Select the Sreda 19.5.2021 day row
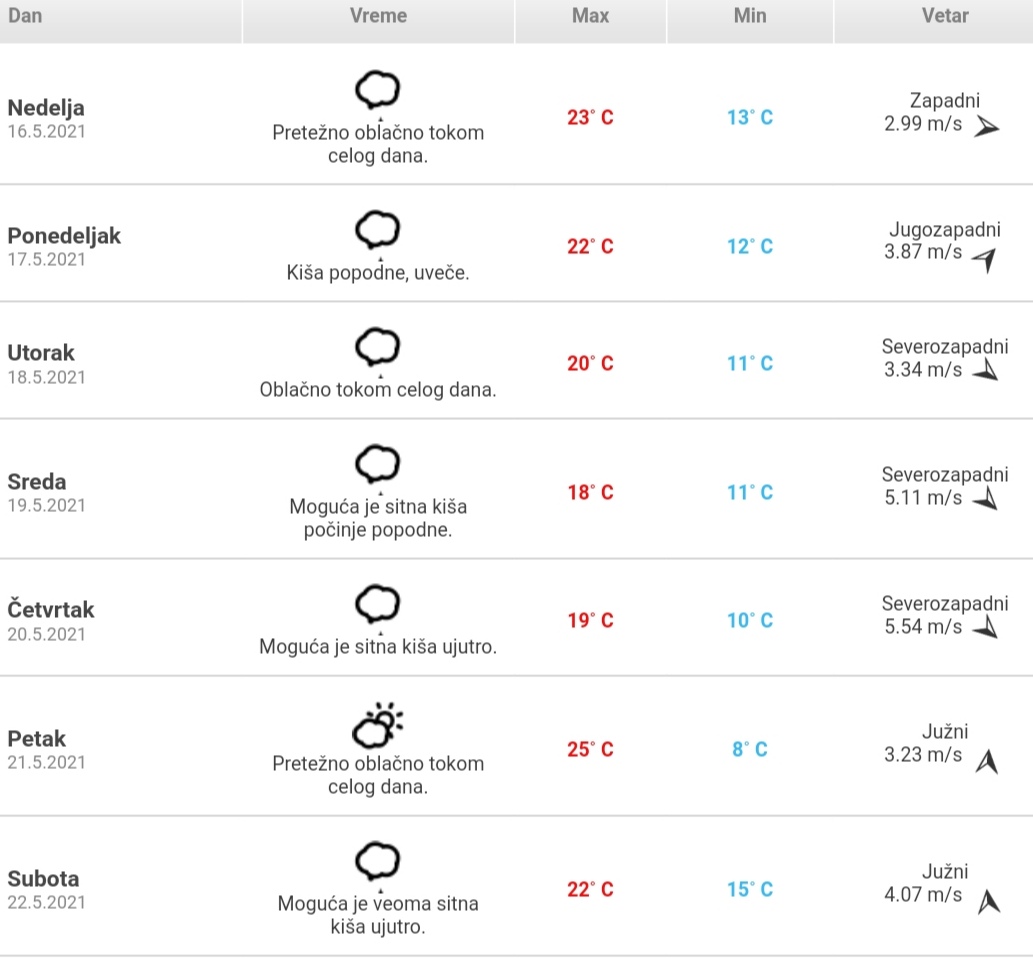1033x958 pixels. click(516, 490)
